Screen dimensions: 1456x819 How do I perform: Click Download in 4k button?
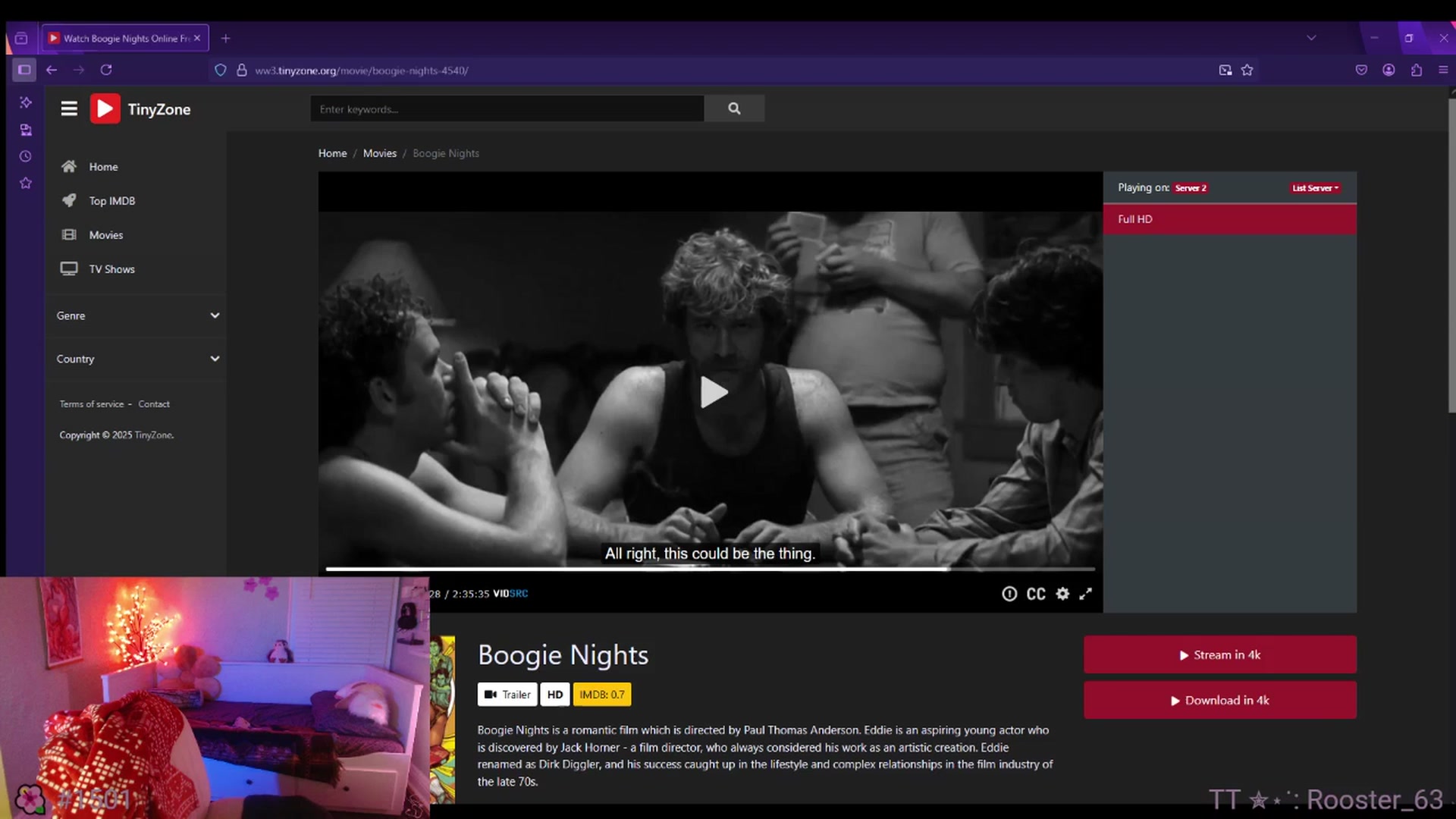pos(1219,700)
